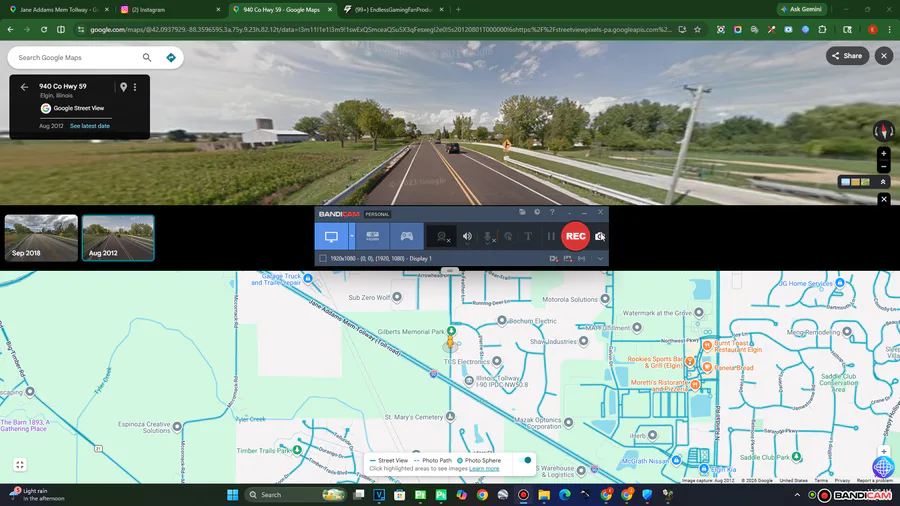Open Google Maps directions icon
Screen dimensions: 900x506
pyautogui.click(x=170, y=57)
